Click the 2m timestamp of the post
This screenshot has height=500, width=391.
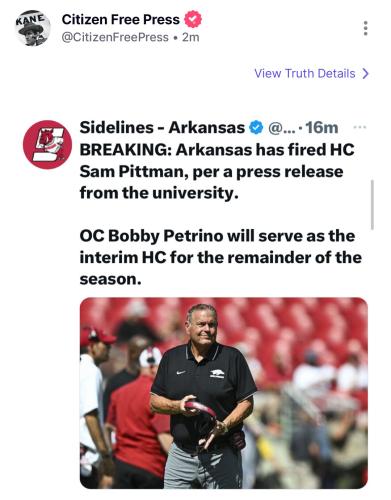(191, 37)
